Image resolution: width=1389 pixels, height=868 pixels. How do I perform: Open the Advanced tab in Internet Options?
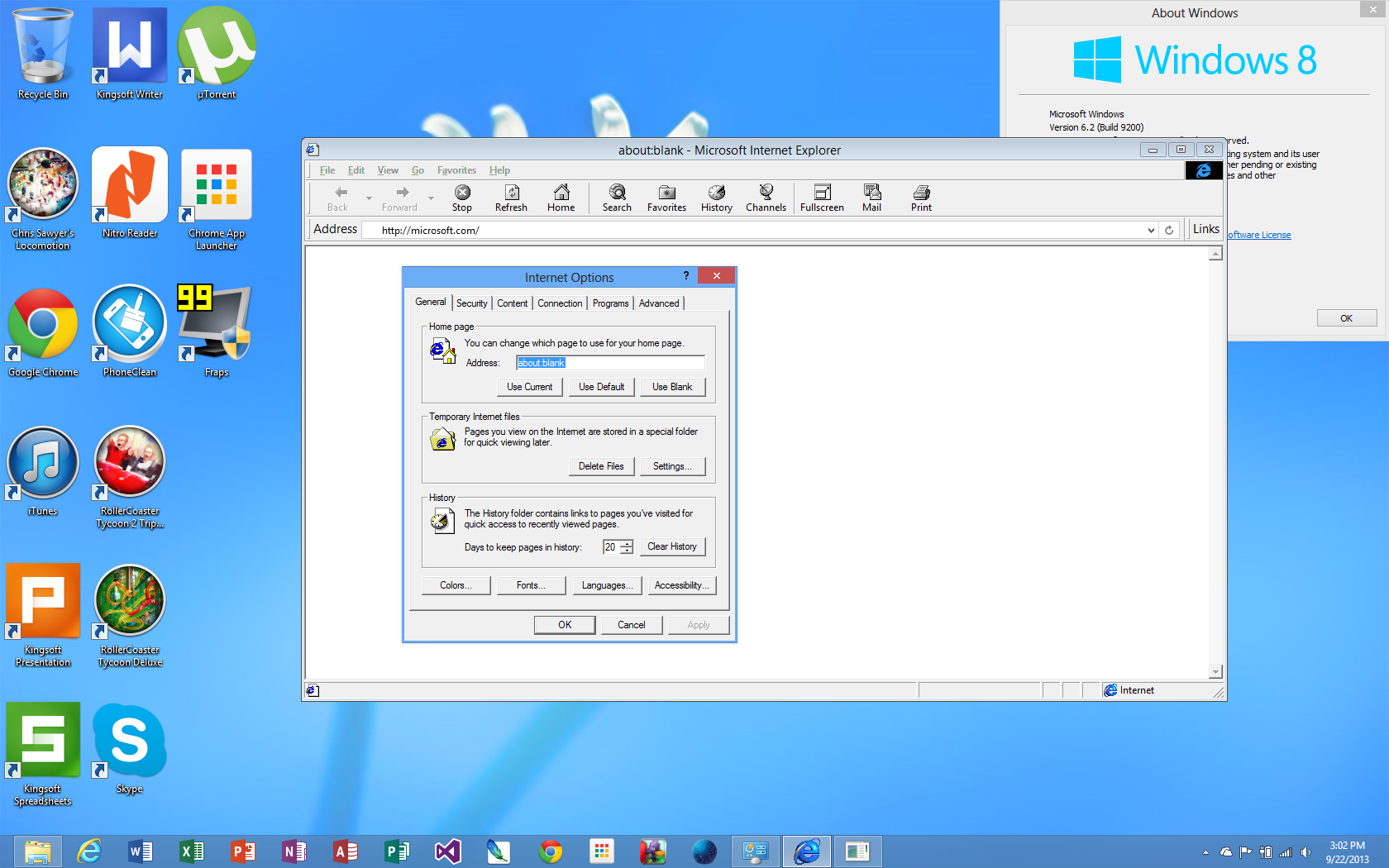pos(659,303)
